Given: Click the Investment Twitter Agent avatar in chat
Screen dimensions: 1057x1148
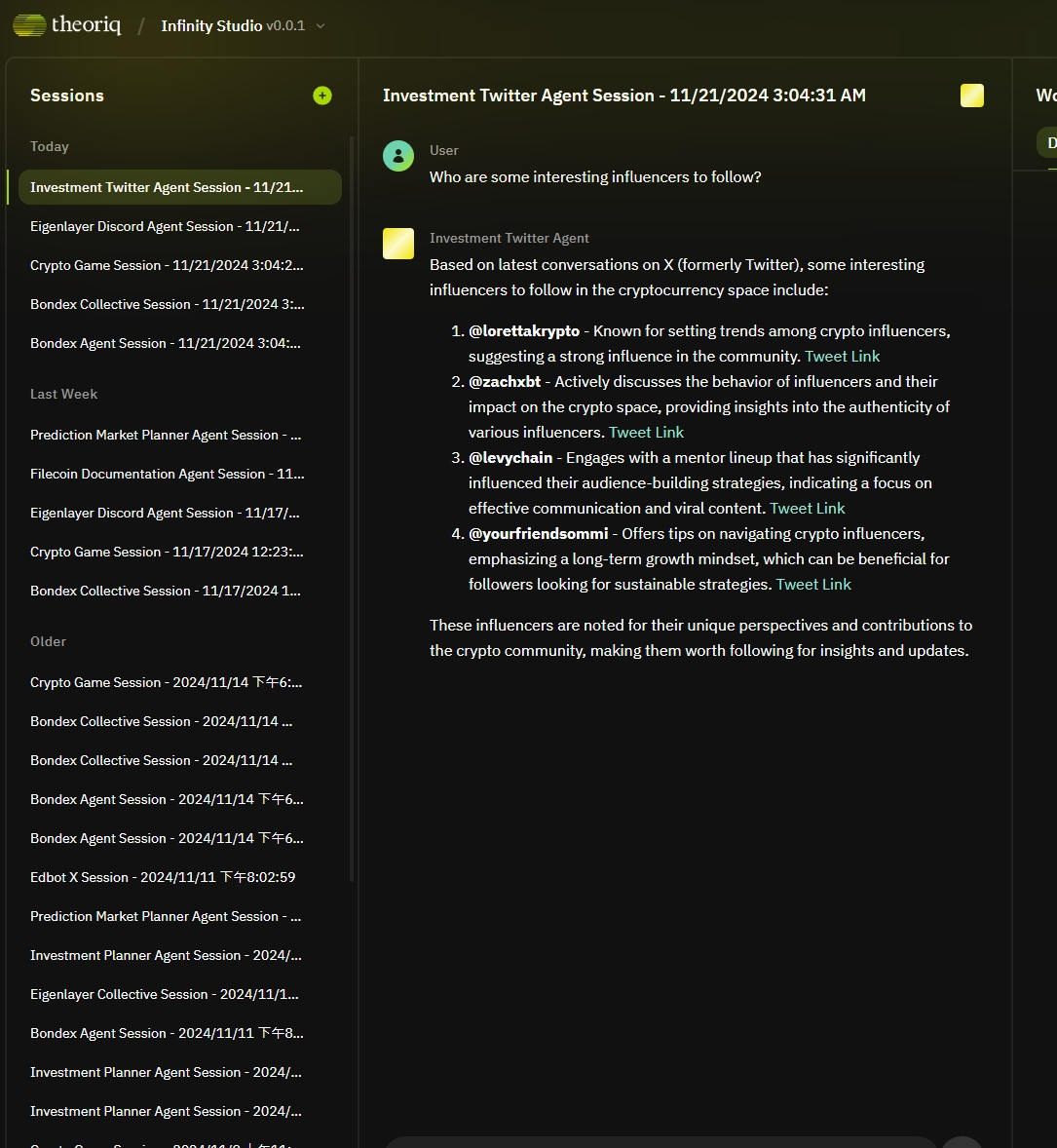Looking at the screenshot, I should tap(398, 244).
